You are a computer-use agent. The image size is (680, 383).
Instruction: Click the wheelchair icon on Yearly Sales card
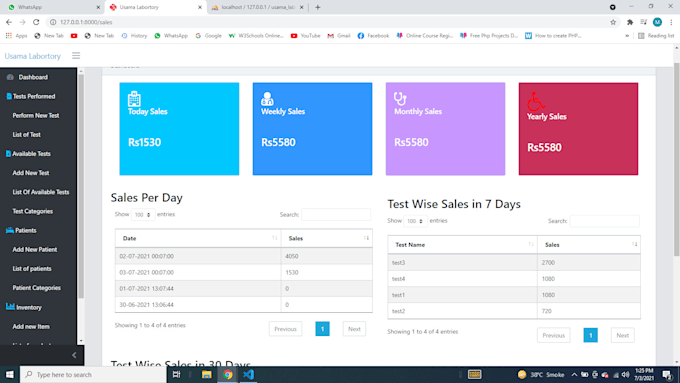(535, 101)
